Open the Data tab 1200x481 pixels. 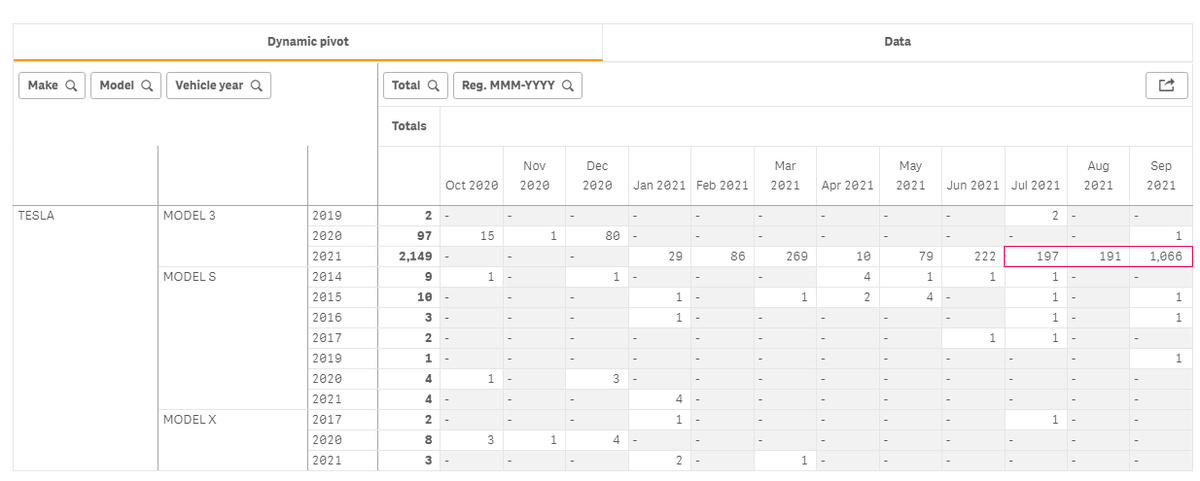898,42
